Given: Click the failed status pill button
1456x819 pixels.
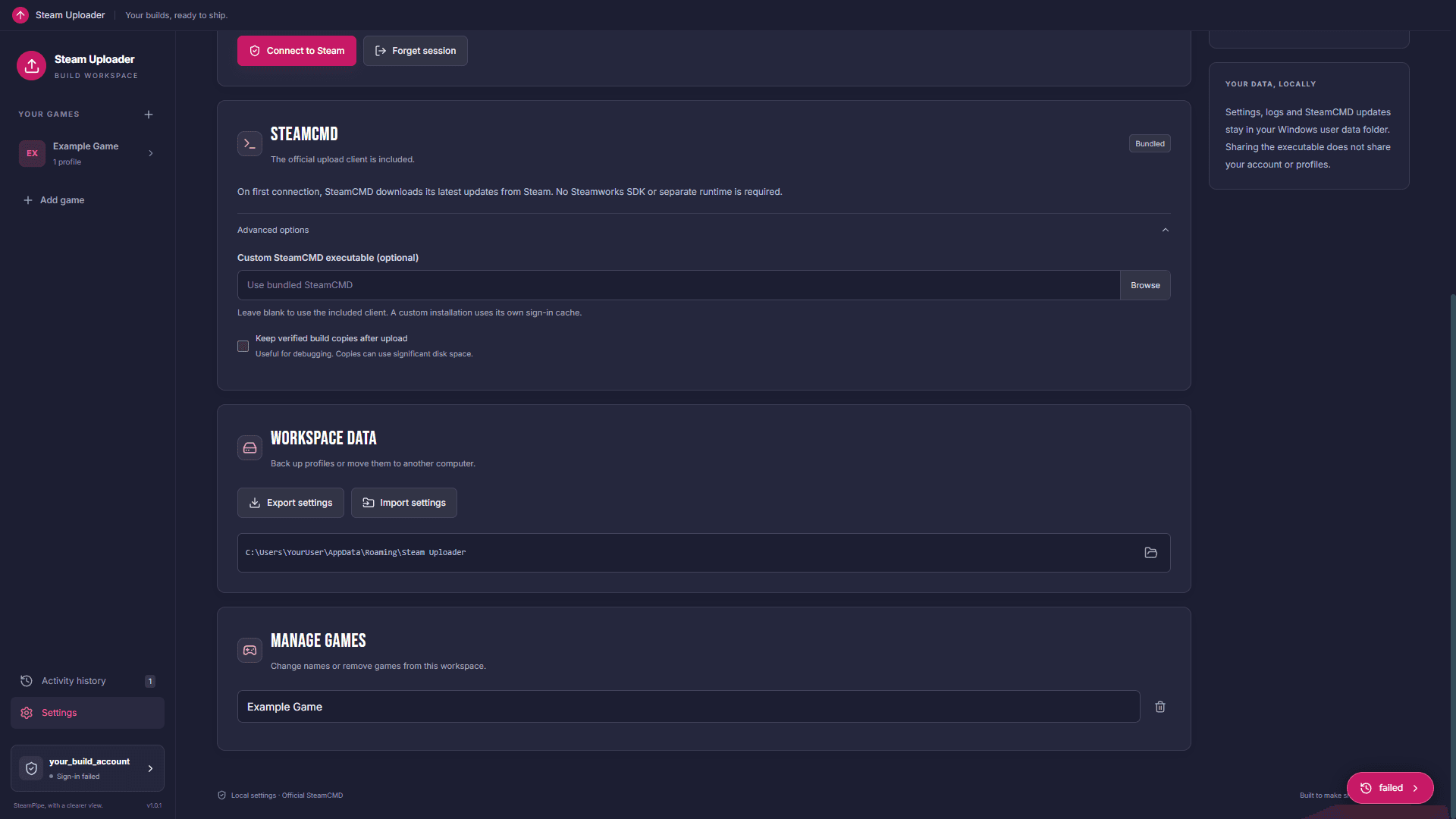Looking at the screenshot, I should click(1390, 788).
